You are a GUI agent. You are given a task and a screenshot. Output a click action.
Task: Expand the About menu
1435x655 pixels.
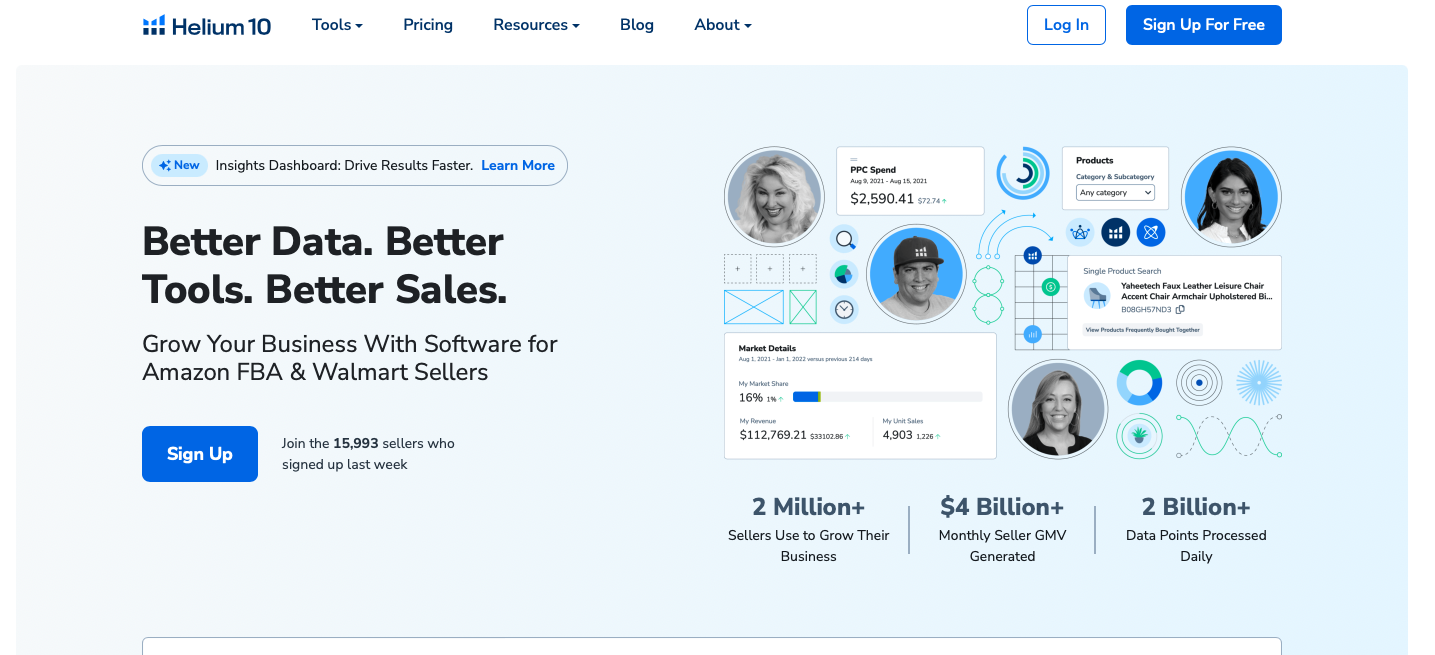point(723,25)
